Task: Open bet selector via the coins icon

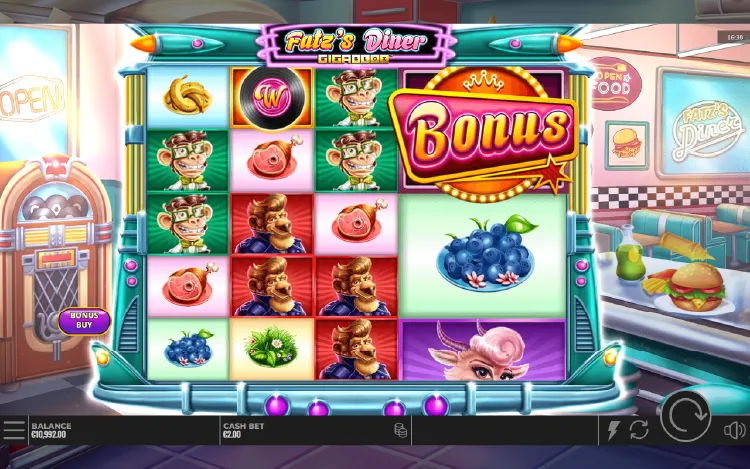Action: [400, 430]
